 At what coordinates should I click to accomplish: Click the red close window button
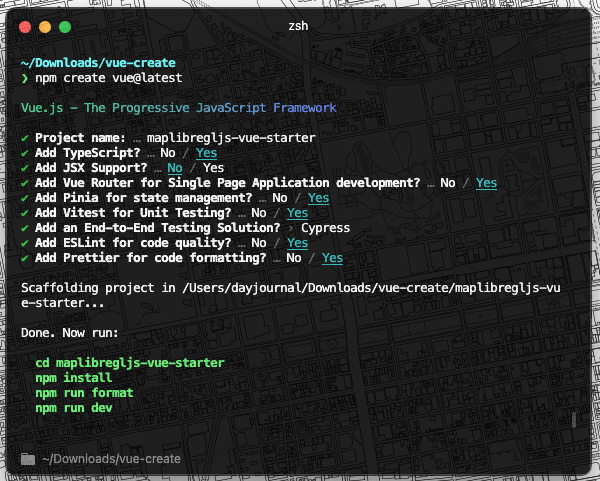point(25,27)
